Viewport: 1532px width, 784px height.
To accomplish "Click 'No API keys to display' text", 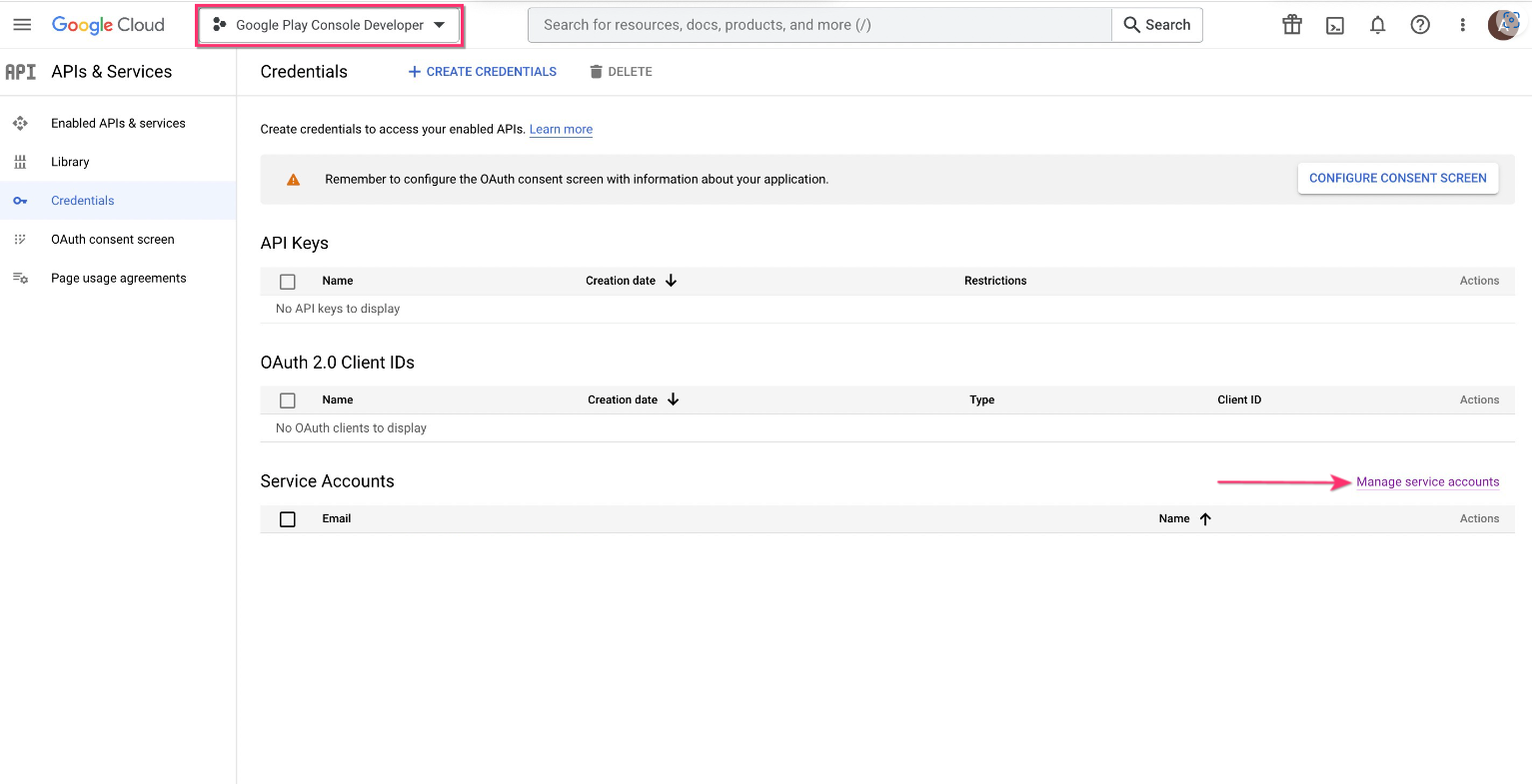I will (x=338, y=309).
